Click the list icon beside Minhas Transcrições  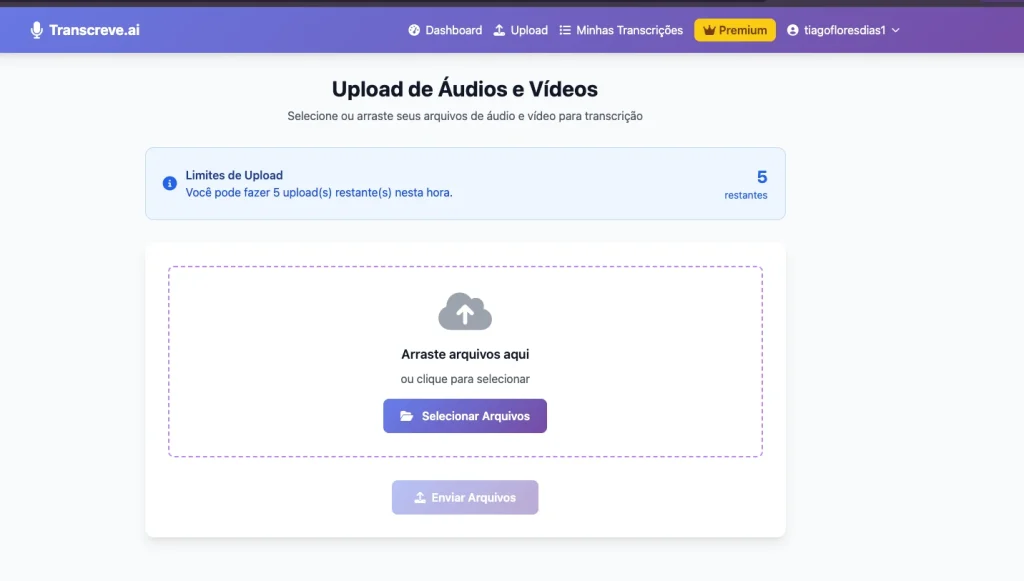pos(564,30)
